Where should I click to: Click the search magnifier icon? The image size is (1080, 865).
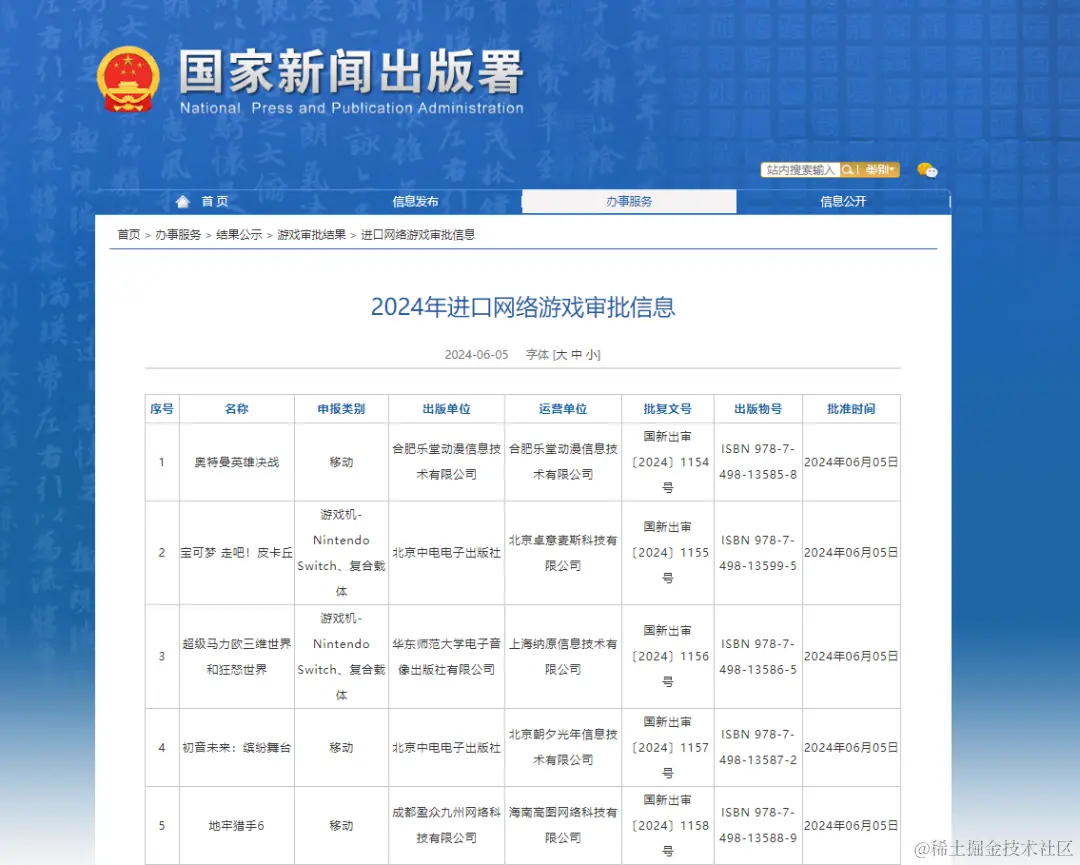[x=847, y=169]
